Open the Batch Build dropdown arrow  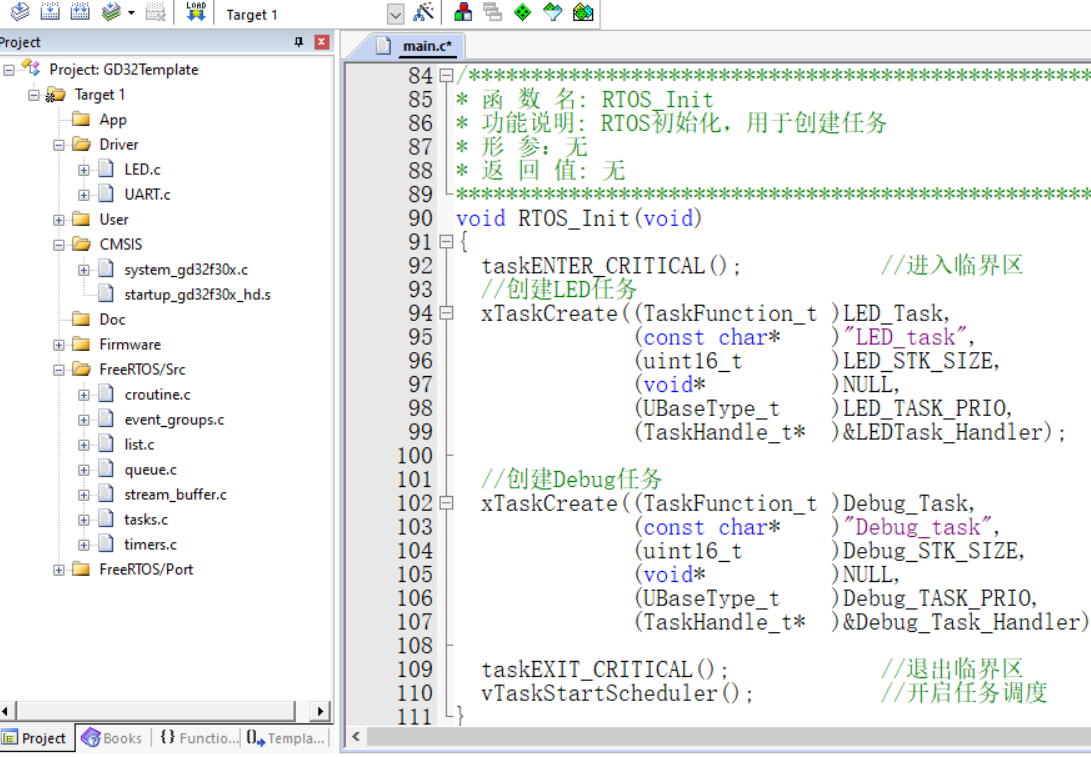coord(131,13)
